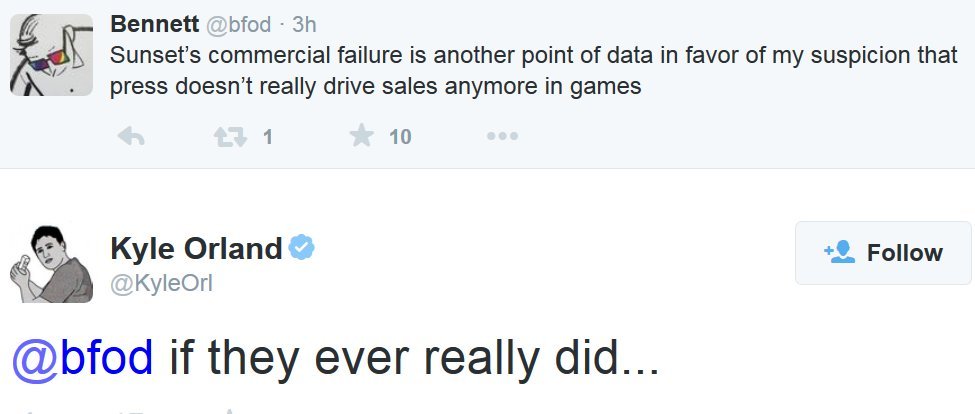View the retweet count of 1
Image resolution: width=975 pixels, height=414 pixels.
coord(267,138)
